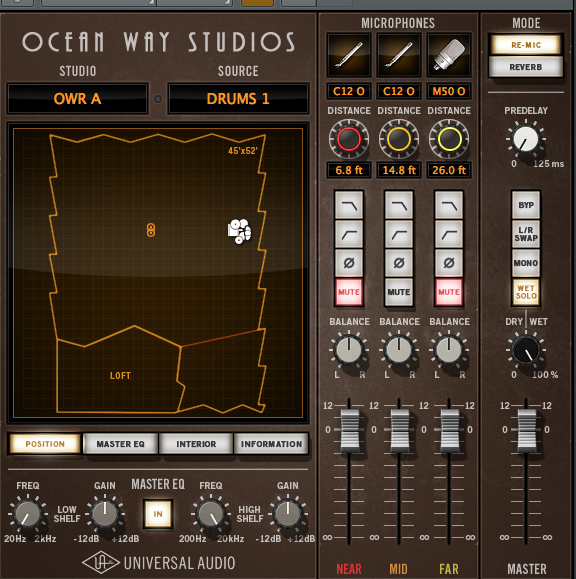Screen dimensions: 576x579
Task: Select REVERB mode
Action: point(526,67)
